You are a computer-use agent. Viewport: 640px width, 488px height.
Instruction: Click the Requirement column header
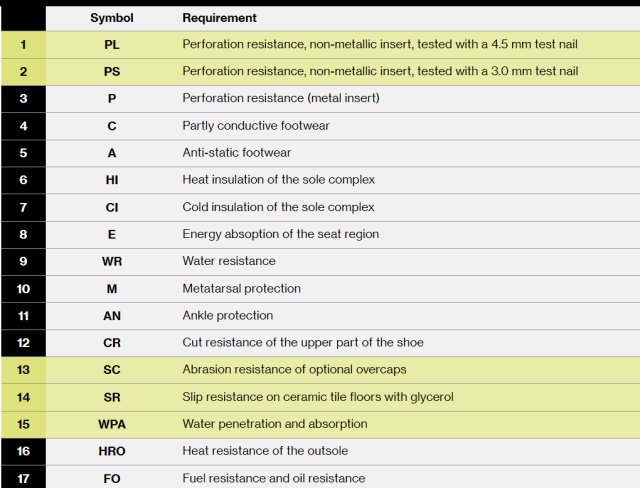[x=220, y=18]
